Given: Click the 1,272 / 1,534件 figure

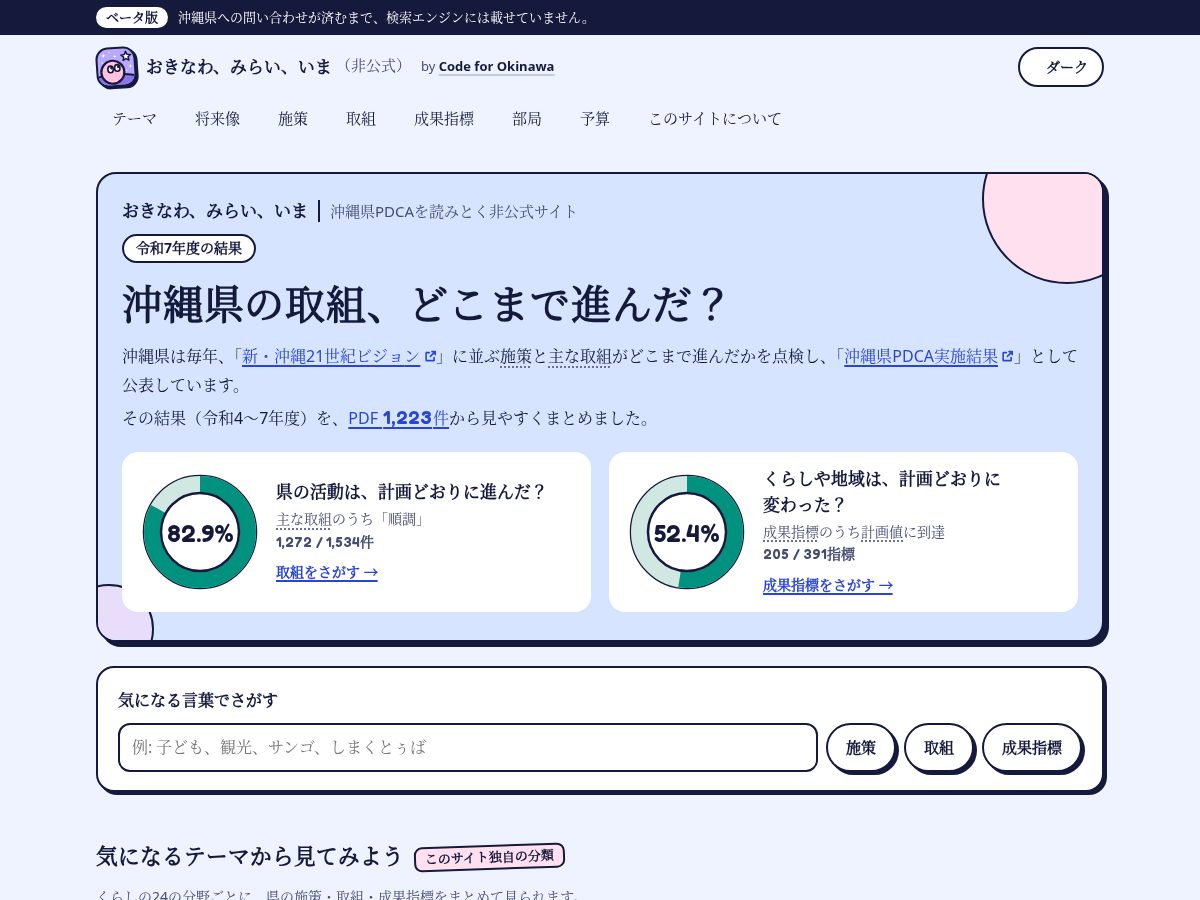Looking at the screenshot, I should point(325,542).
